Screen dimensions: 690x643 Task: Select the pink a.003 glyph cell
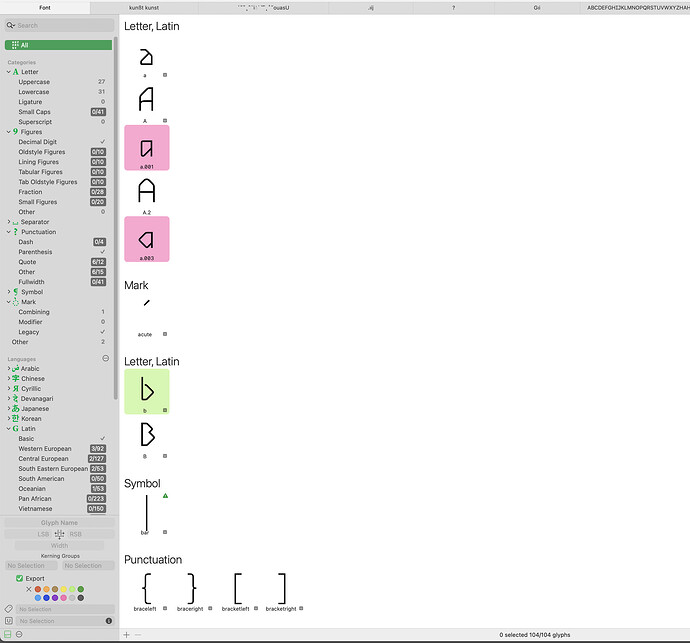(x=147, y=239)
